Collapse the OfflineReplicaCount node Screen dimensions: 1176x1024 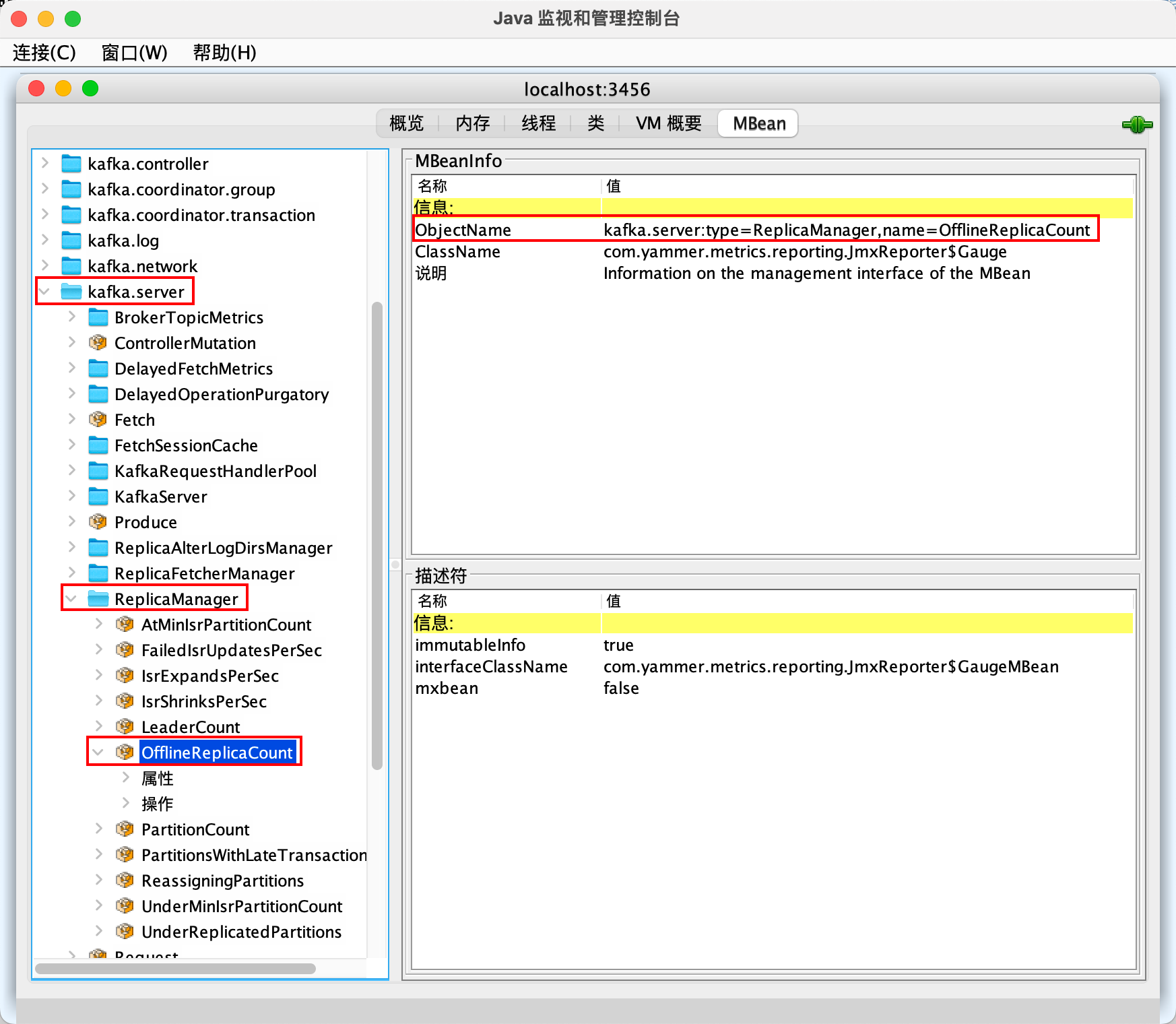[x=99, y=753]
